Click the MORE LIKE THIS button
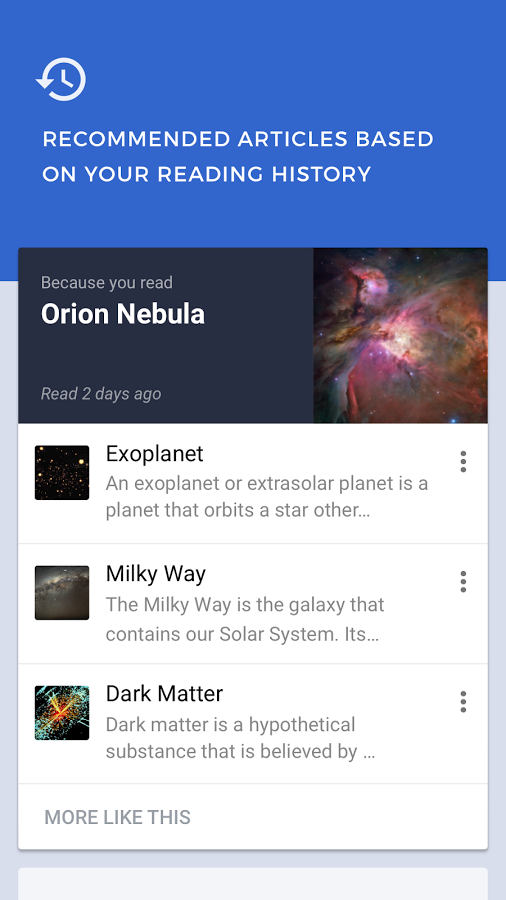Viewport: 506px width, 900px height. [x=118, y=817]
